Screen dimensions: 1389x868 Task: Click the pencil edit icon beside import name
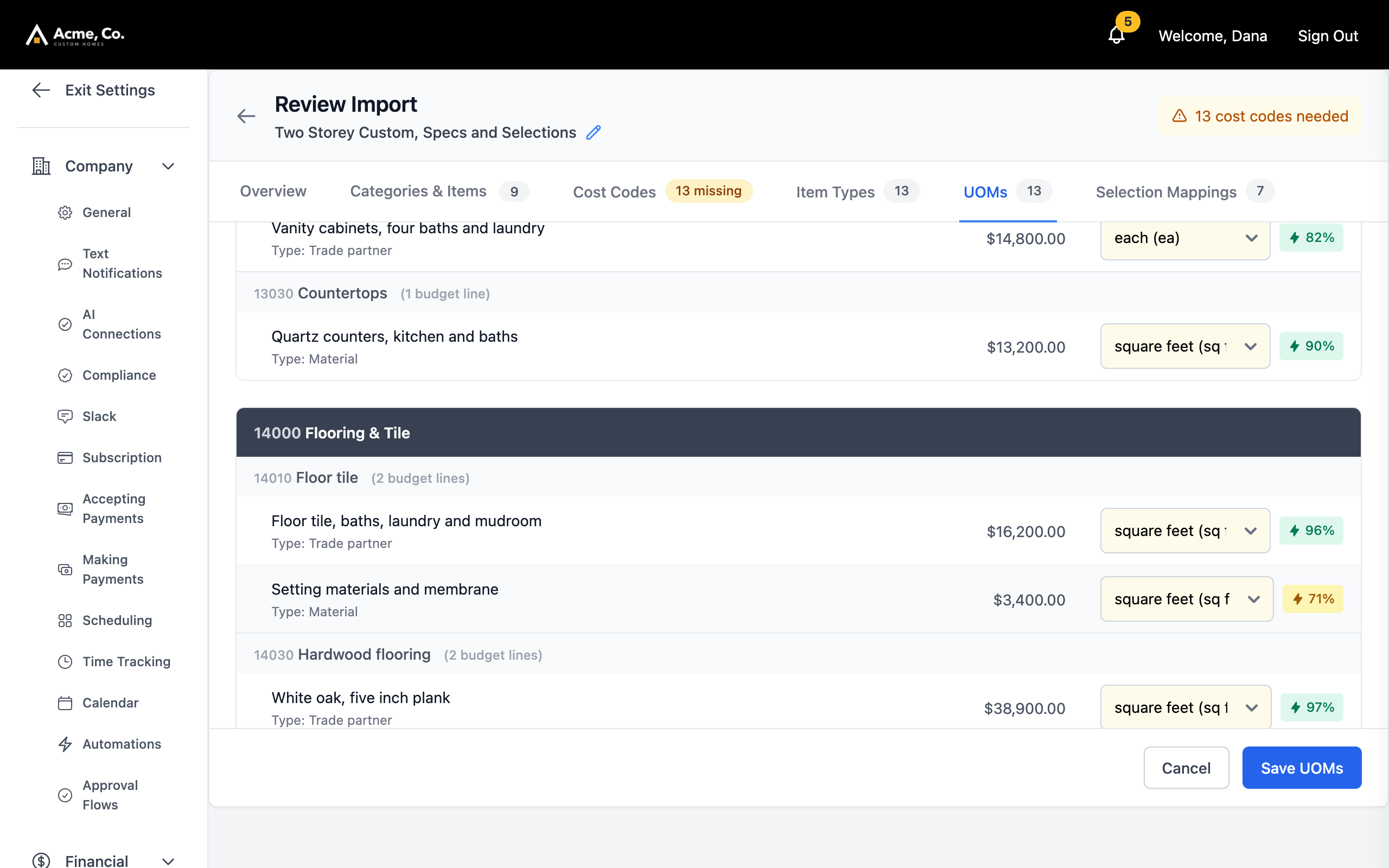click(594, 132)
